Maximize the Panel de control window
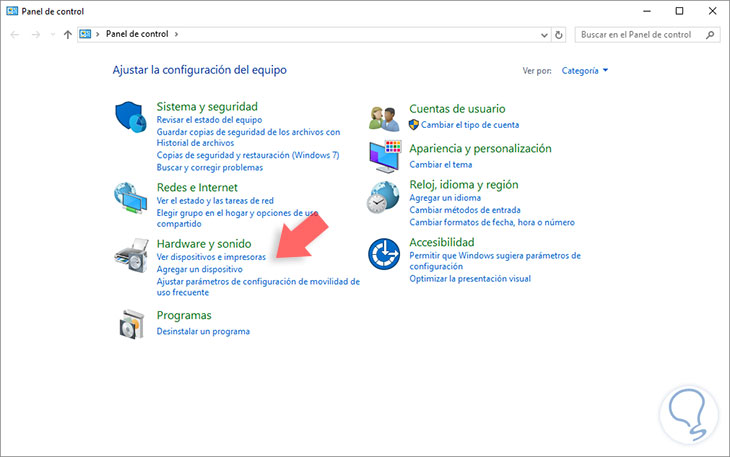The height and width of the screenshot is (457, 730). click(679, 11)
